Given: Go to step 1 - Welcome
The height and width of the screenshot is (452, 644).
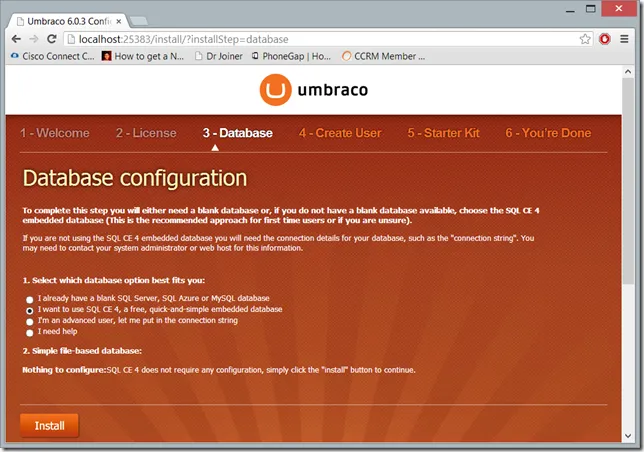Looking at the screenshot, I should (x=55, y=133).
